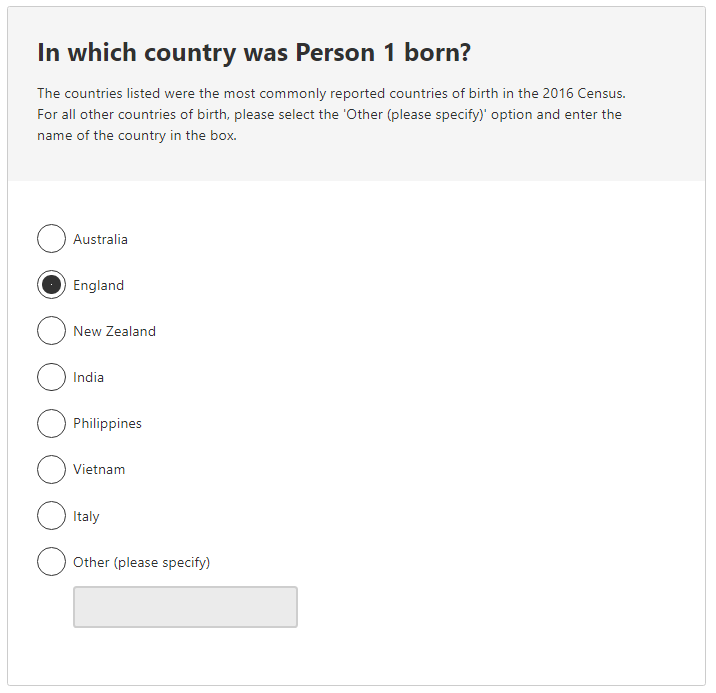Viewport: 716px width, 693px height.
Task: Choose the New Zealand radio button
Action: tap(51, 331)
